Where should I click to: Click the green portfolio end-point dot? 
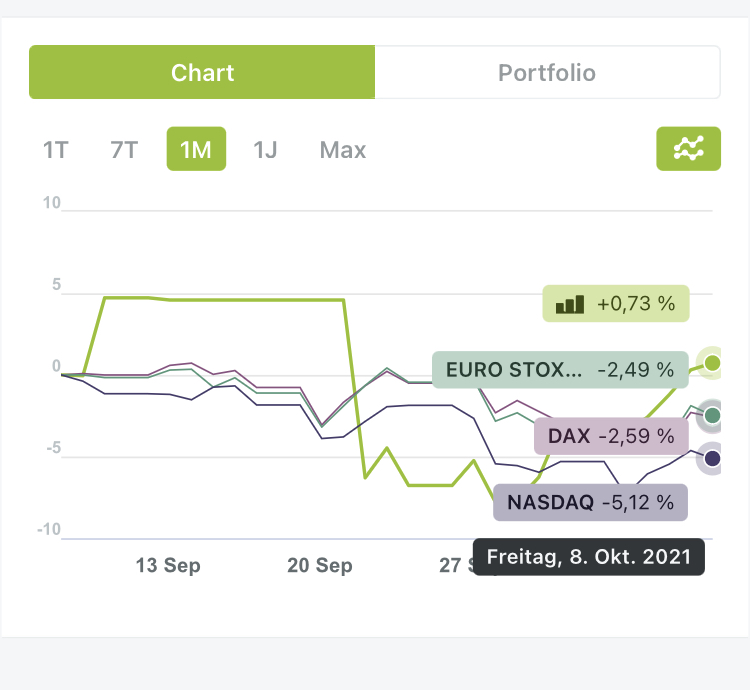[711, 363]
